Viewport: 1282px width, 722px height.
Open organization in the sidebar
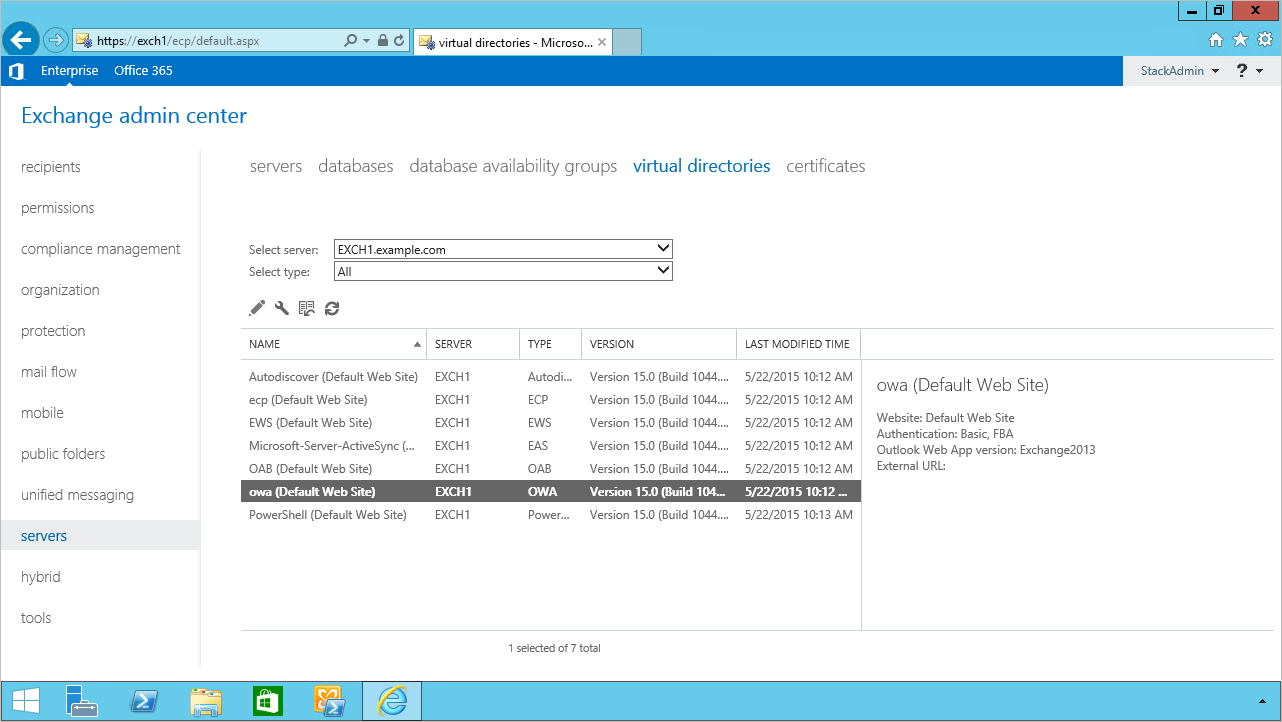(60, 290)
